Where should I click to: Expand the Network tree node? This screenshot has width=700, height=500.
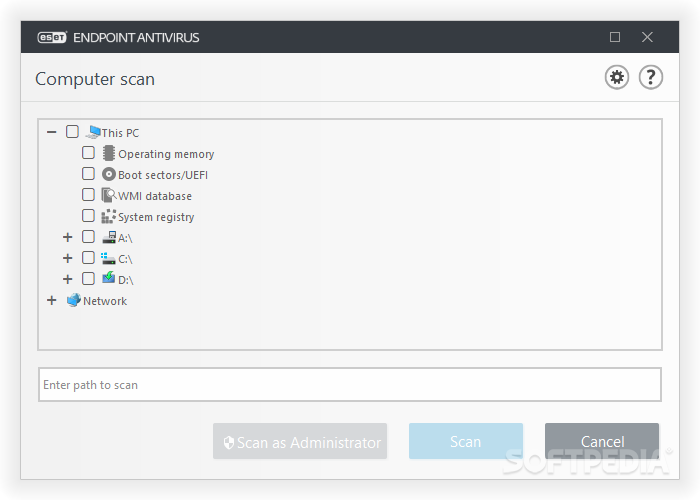point(52,300)
